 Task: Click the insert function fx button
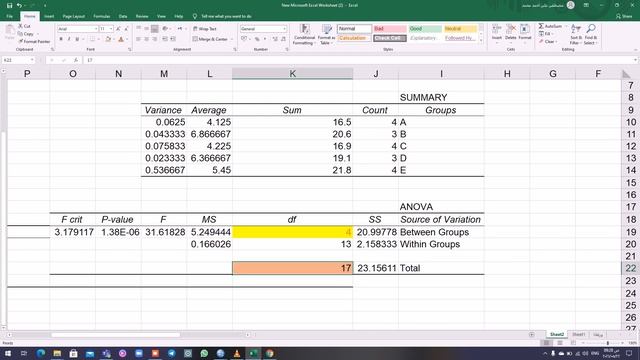coord(76,60)
